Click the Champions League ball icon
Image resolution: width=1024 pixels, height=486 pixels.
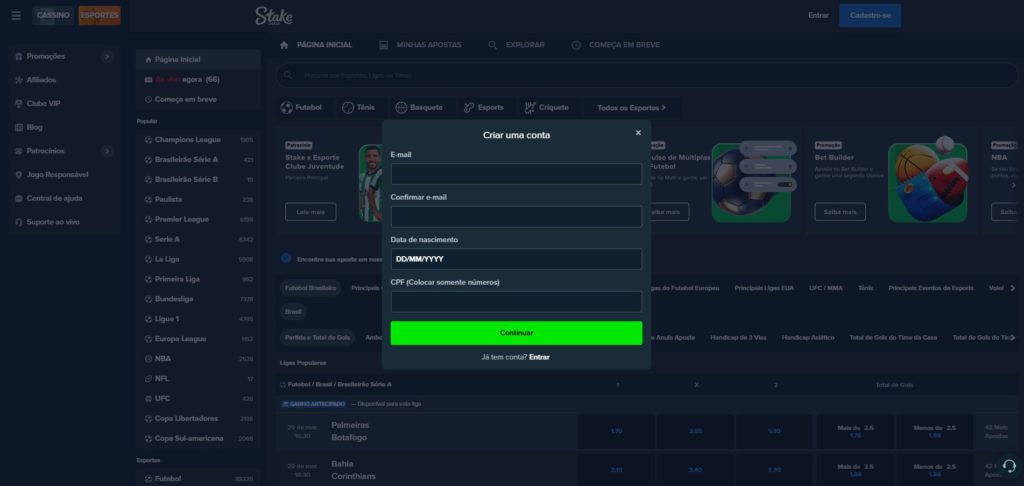tap(149, 140)
